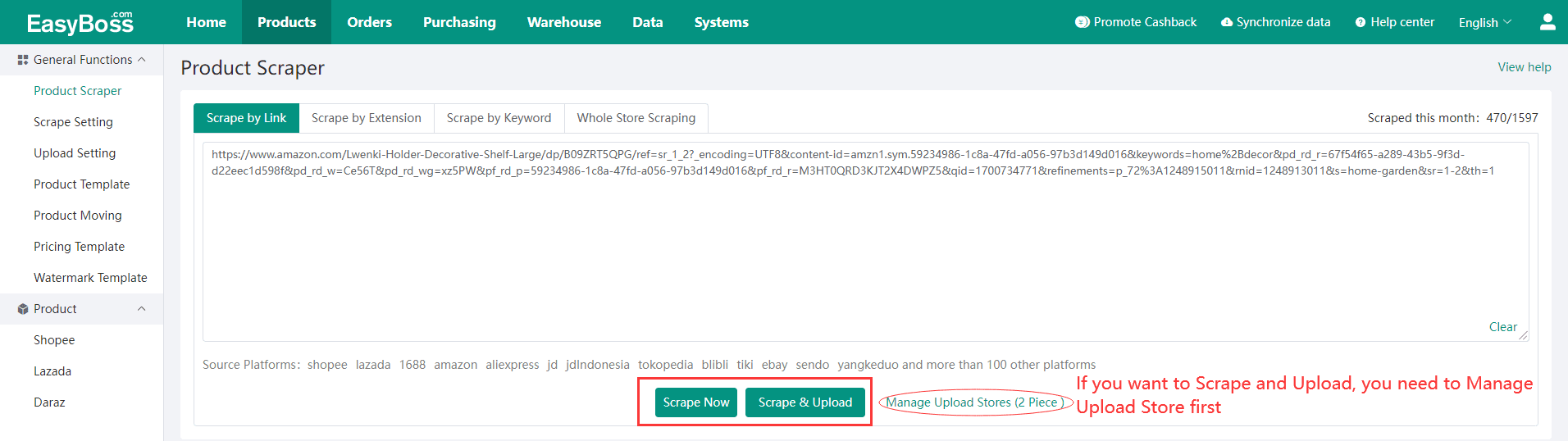Click Synchronize data text link
The width and height of the screenshot is (1568, 441).
(1283, 22)
